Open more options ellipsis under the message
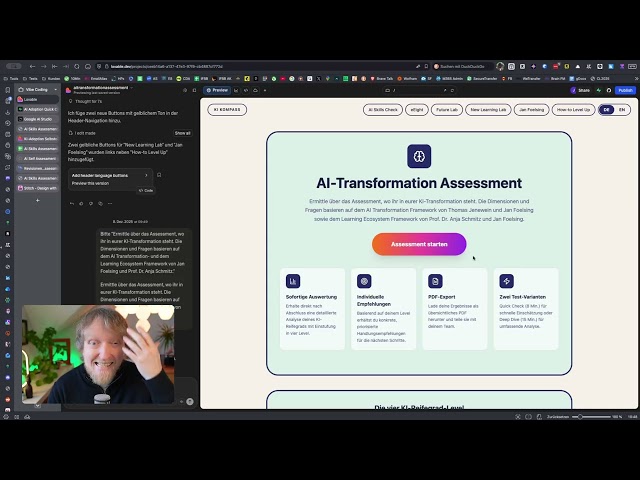The image size is (640, 480). coord(110,203)
